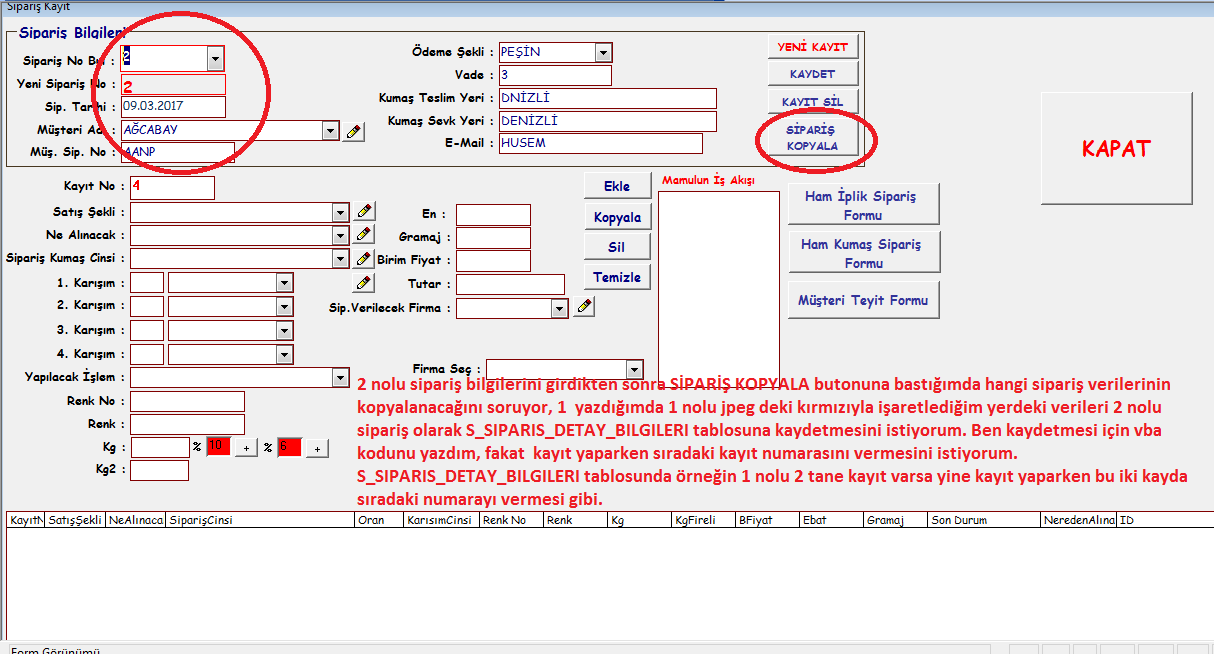
Task: Open the Sipariş No Bul dropdown
Action: [215, 59]
